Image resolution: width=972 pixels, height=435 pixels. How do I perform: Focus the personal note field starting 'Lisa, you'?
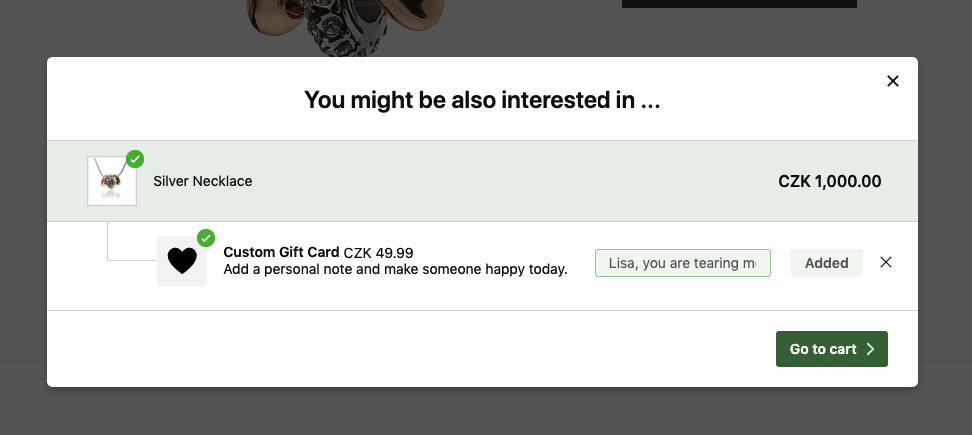point(683,263)
